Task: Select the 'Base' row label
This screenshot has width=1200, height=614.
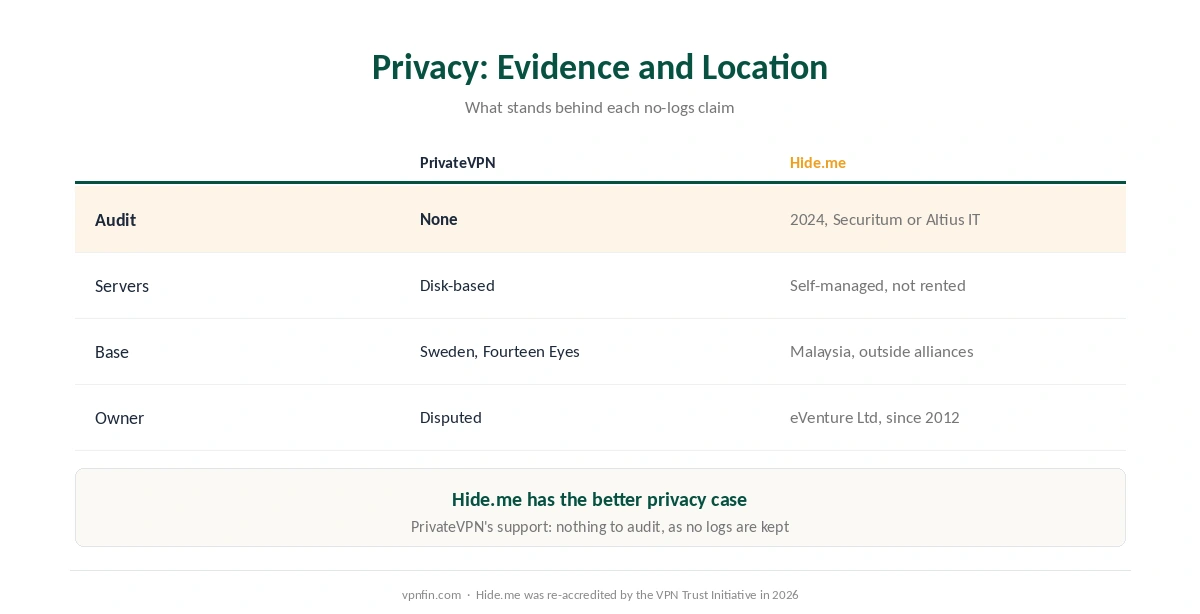Action: (x=112, y=352)
